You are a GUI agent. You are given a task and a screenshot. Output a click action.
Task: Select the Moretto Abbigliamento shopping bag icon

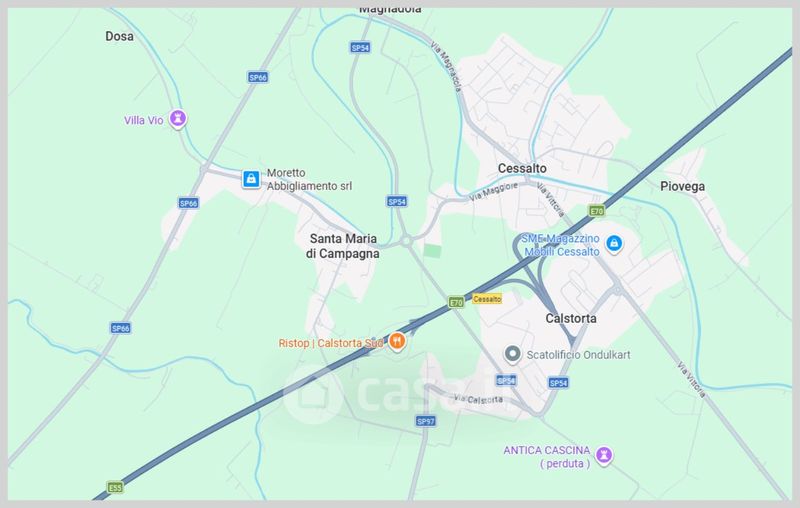click(x=251, y=179)
